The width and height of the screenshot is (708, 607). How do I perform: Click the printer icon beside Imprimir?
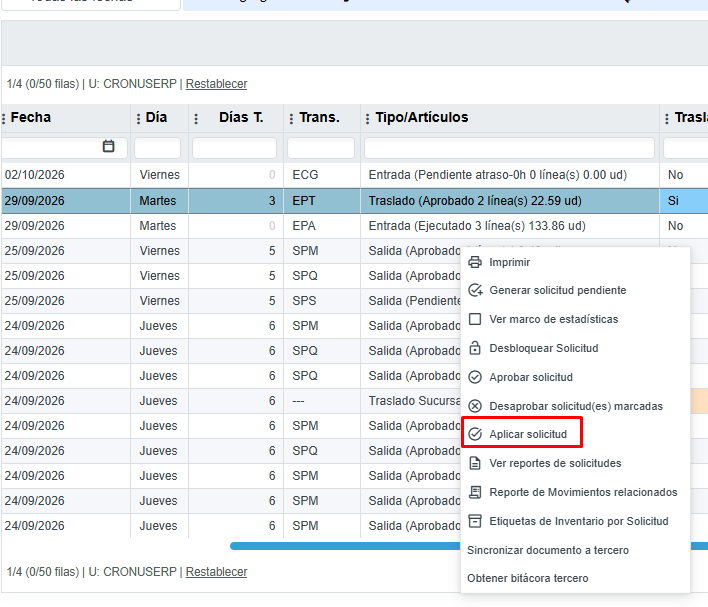pyautogui.click(x=475, y=262)
